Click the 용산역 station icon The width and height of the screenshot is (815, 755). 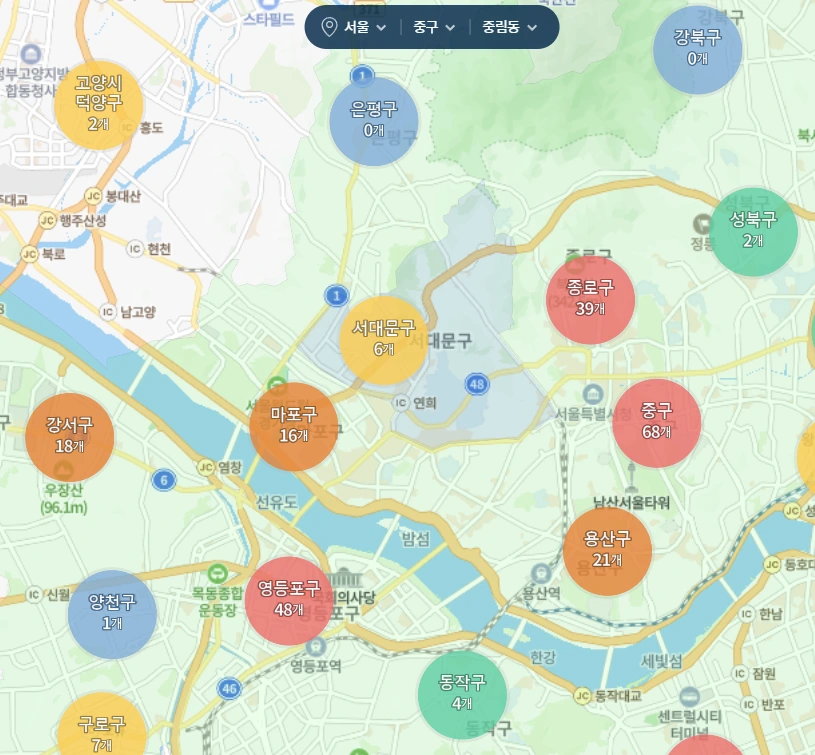[x=541, y=574]
